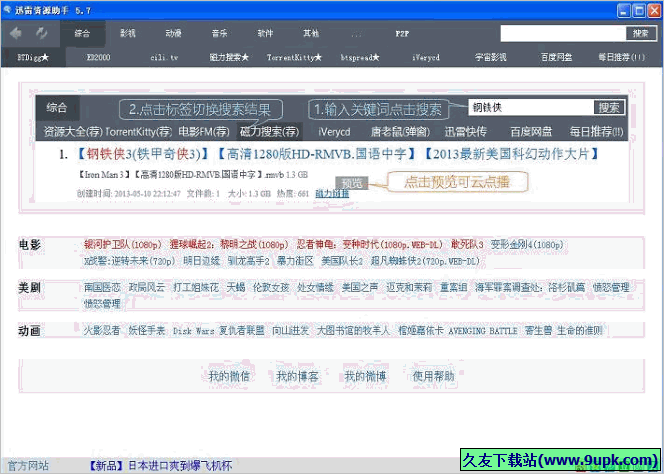Open the 使用帮助 help link

(x=433, y=376)
